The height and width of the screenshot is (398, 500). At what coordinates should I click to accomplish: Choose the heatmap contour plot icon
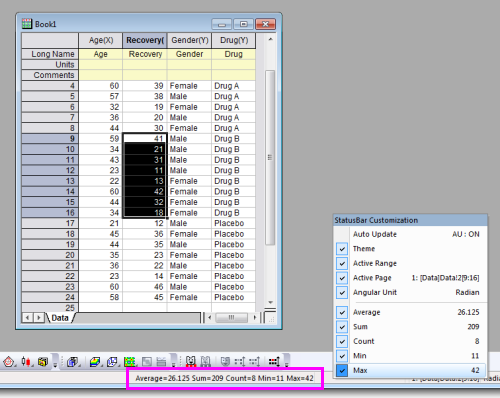pyautogui.click(x=129, y=362)
